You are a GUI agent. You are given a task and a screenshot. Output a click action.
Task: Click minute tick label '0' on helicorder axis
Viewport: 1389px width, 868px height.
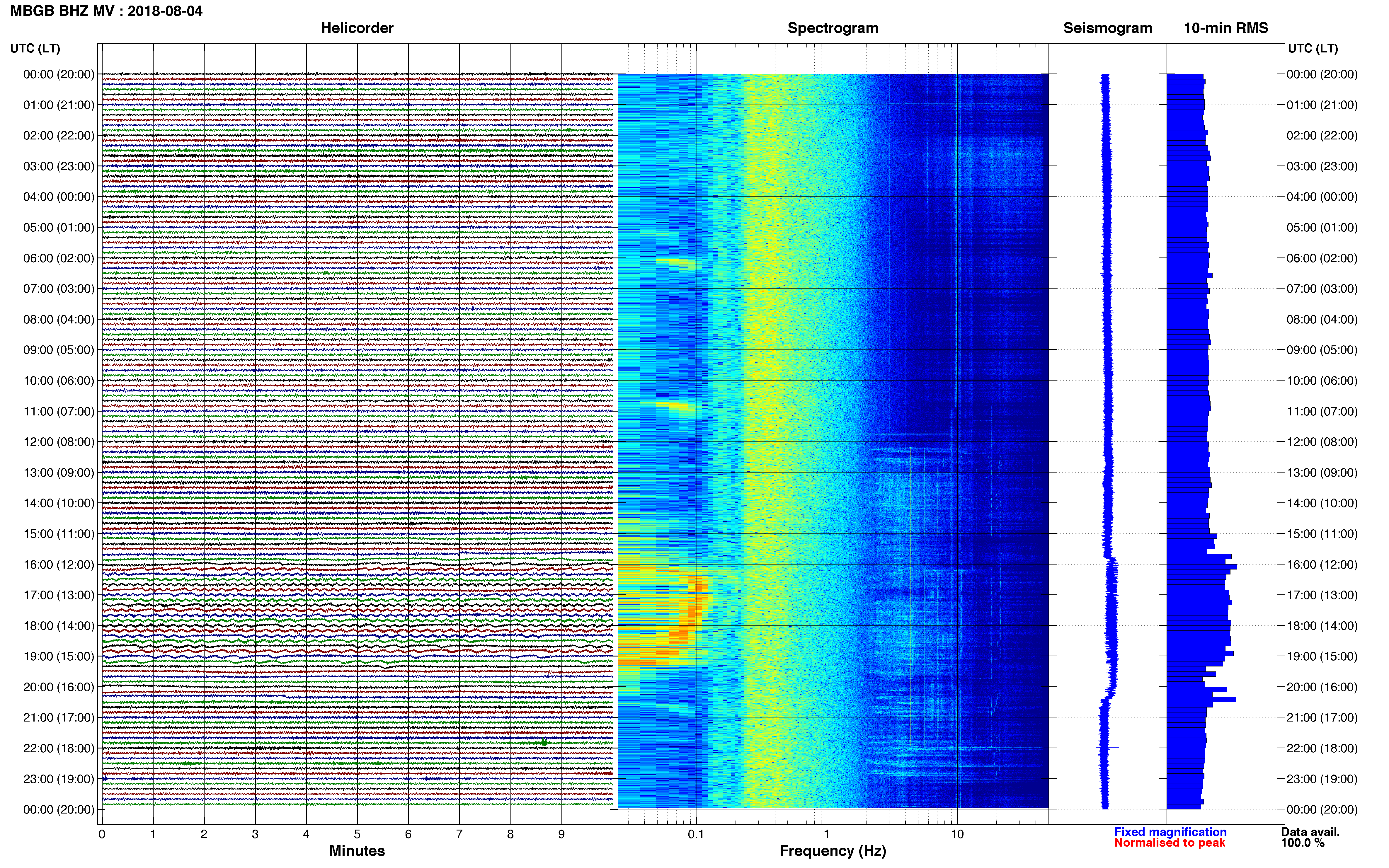click(x=102, y=834)
